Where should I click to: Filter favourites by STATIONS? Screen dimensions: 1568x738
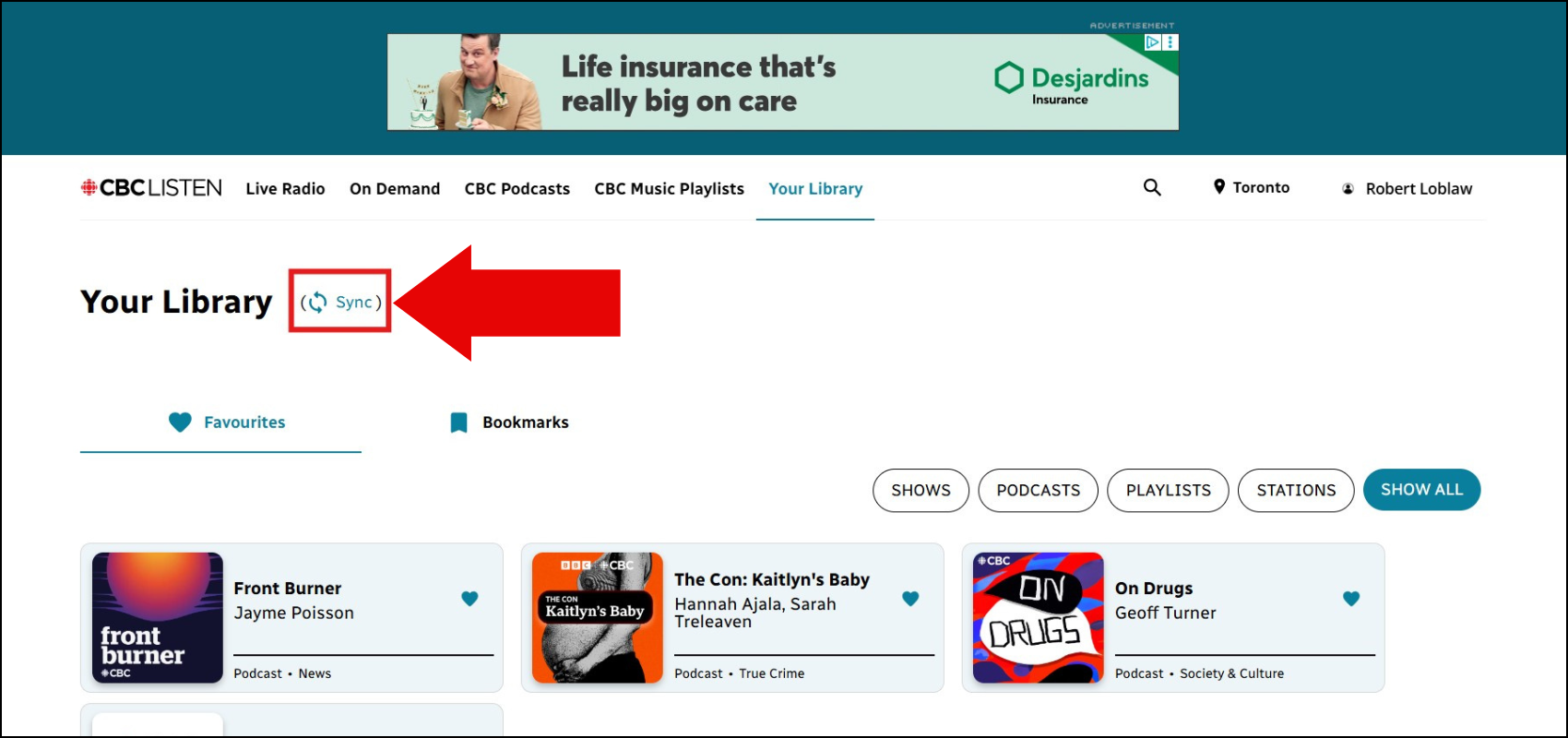(1296, 490)
